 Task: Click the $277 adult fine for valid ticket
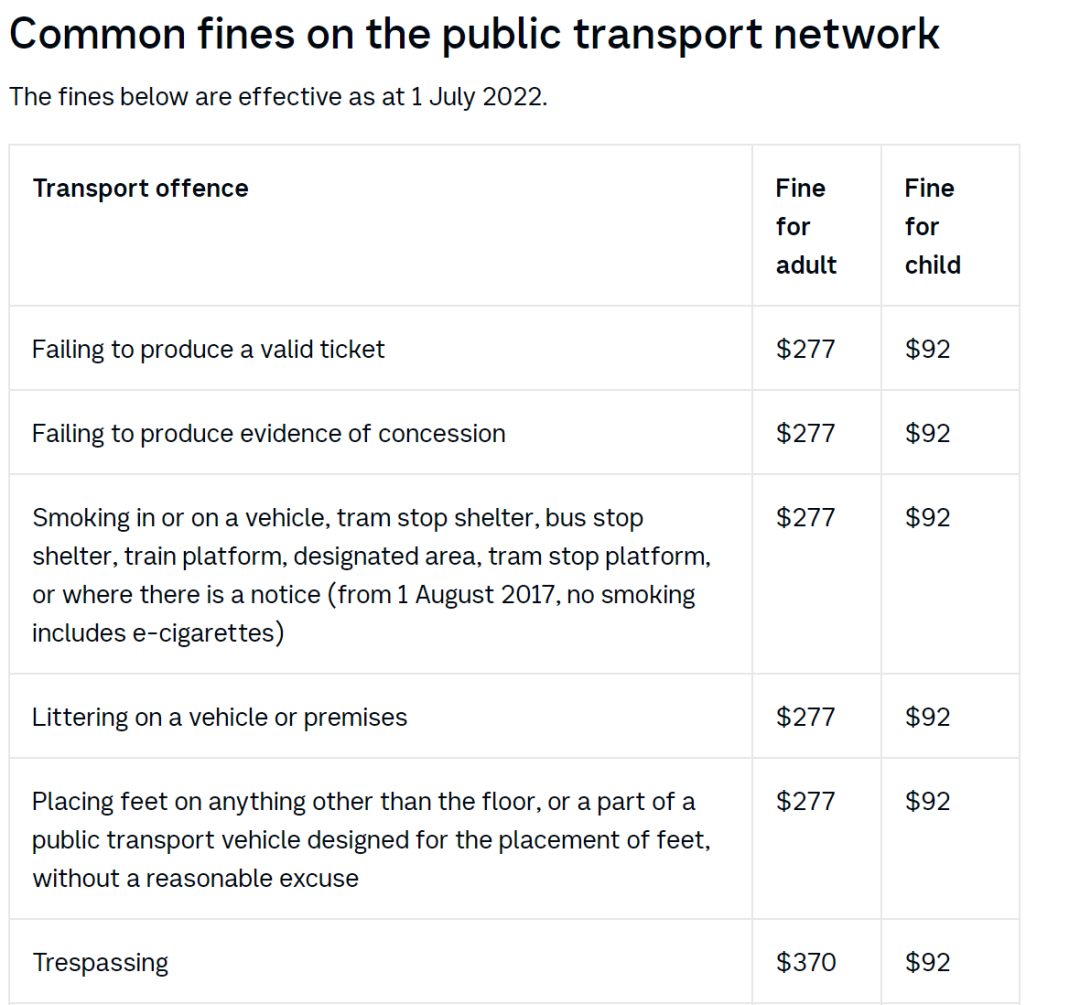(x=805, y=349)
